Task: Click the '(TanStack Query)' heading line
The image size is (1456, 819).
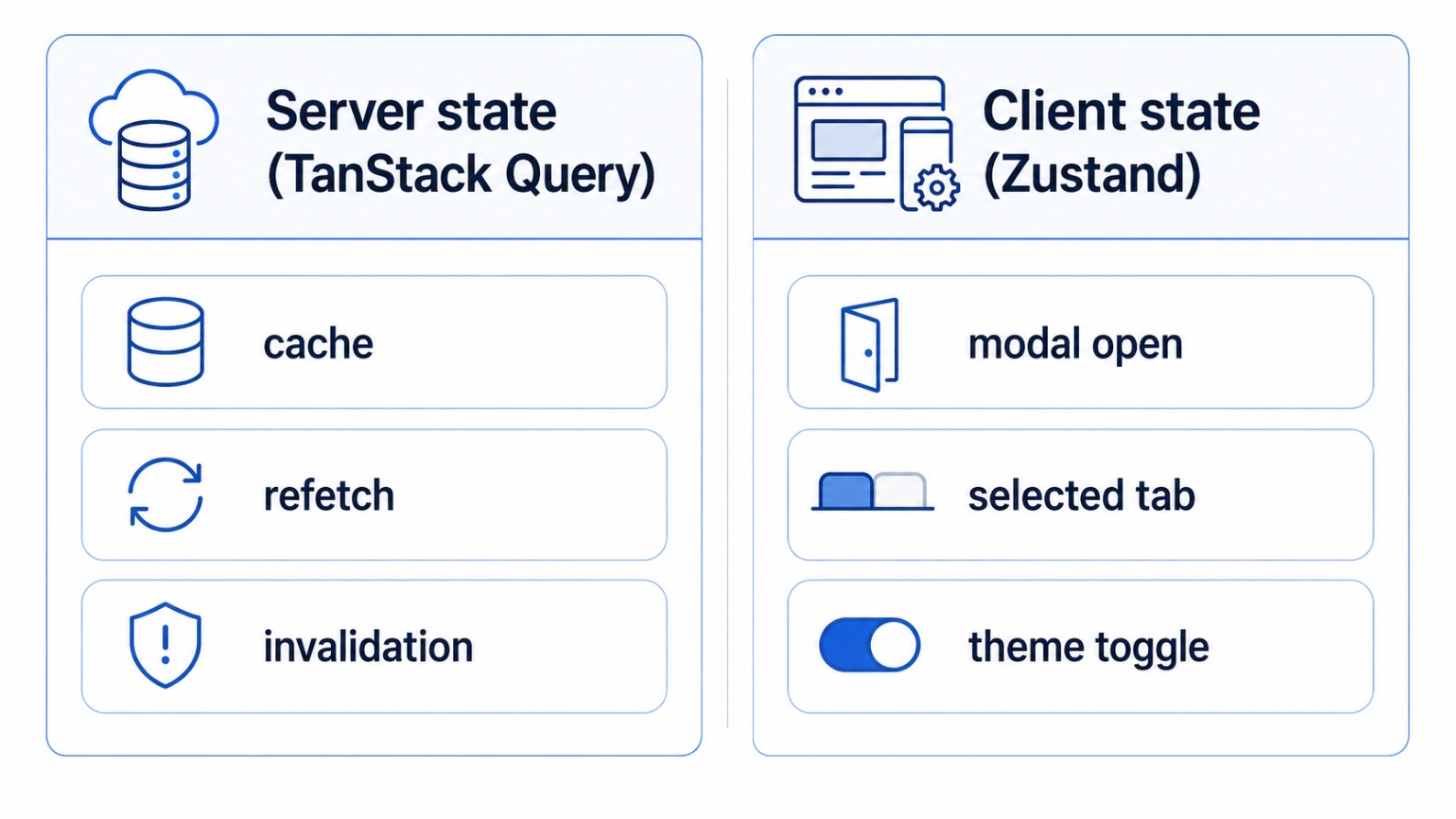Action: coord(461,174)
